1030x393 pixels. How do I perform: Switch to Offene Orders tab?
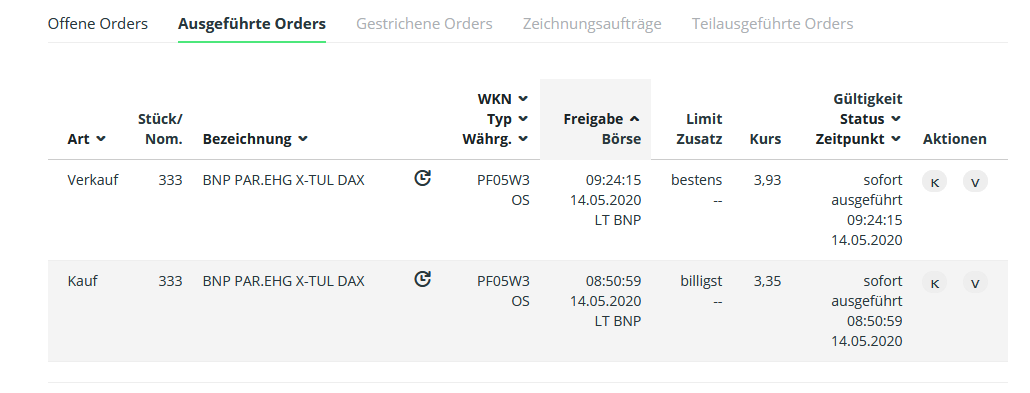(x=98, y=24)
